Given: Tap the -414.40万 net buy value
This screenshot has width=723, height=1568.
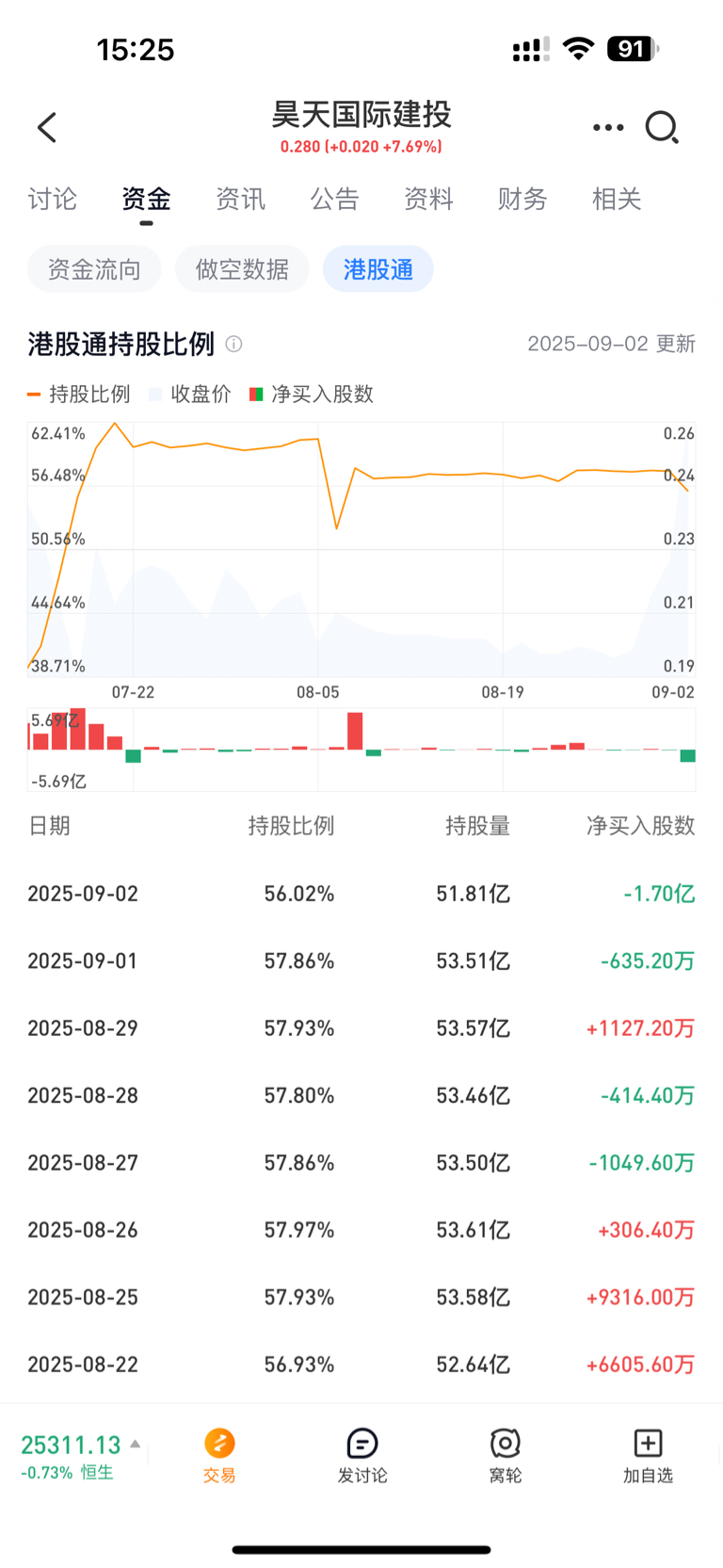Looking at the screenshot, I should [648, 1095].
